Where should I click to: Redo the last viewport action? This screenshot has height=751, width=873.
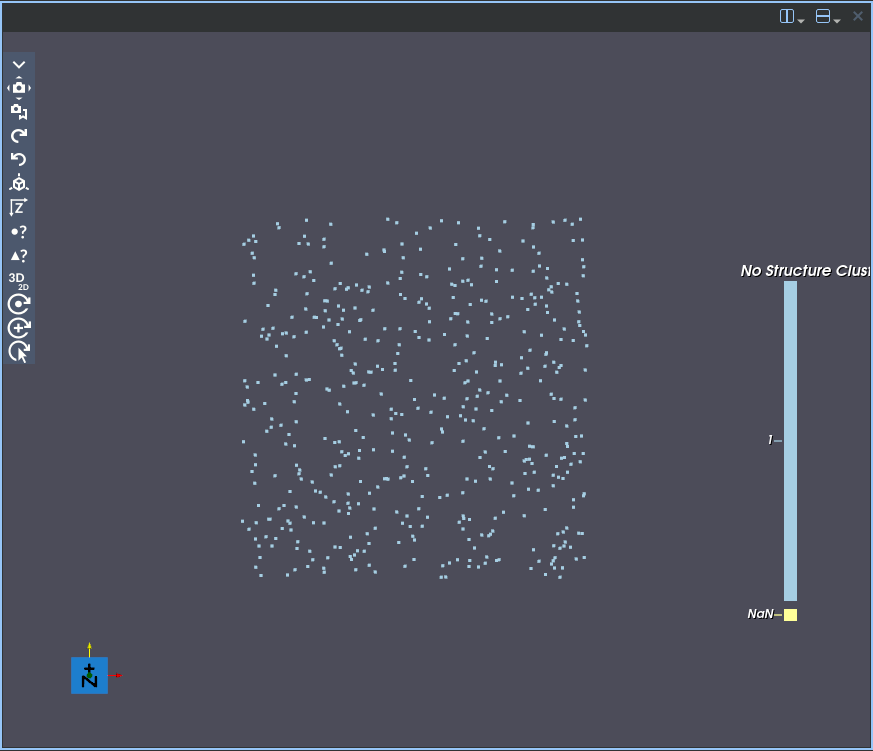coord(19,135)
